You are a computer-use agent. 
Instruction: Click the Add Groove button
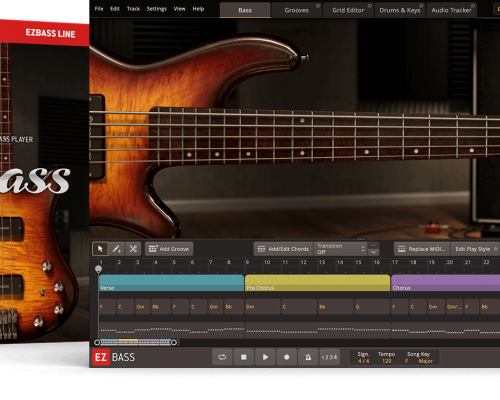(169, 249)
